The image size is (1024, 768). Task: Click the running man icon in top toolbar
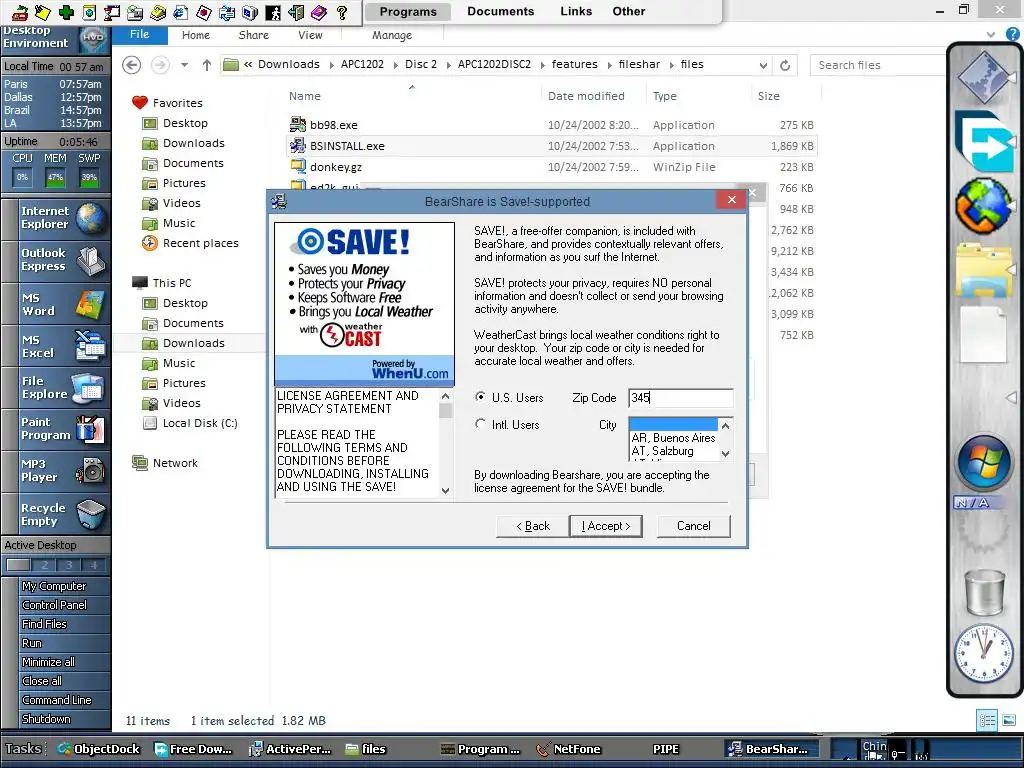click(273, 12)
